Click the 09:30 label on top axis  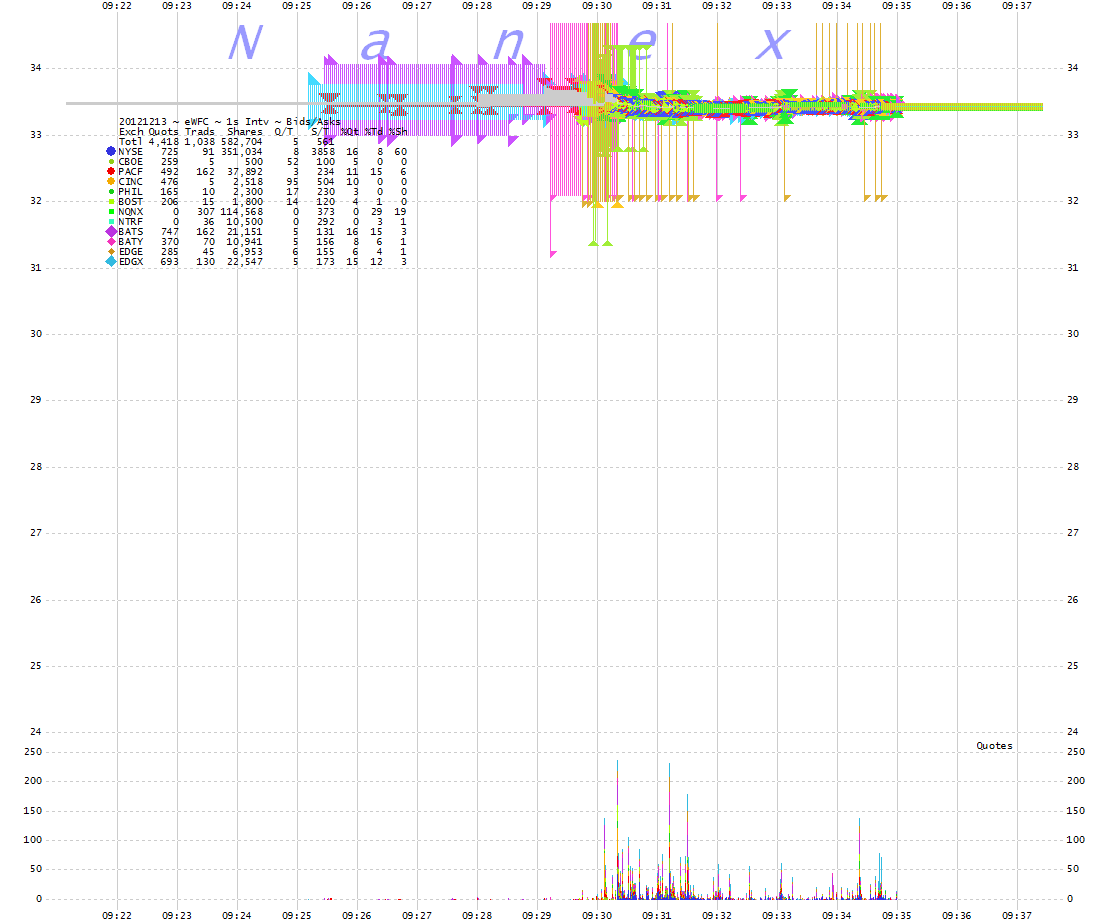coord(597,6)
